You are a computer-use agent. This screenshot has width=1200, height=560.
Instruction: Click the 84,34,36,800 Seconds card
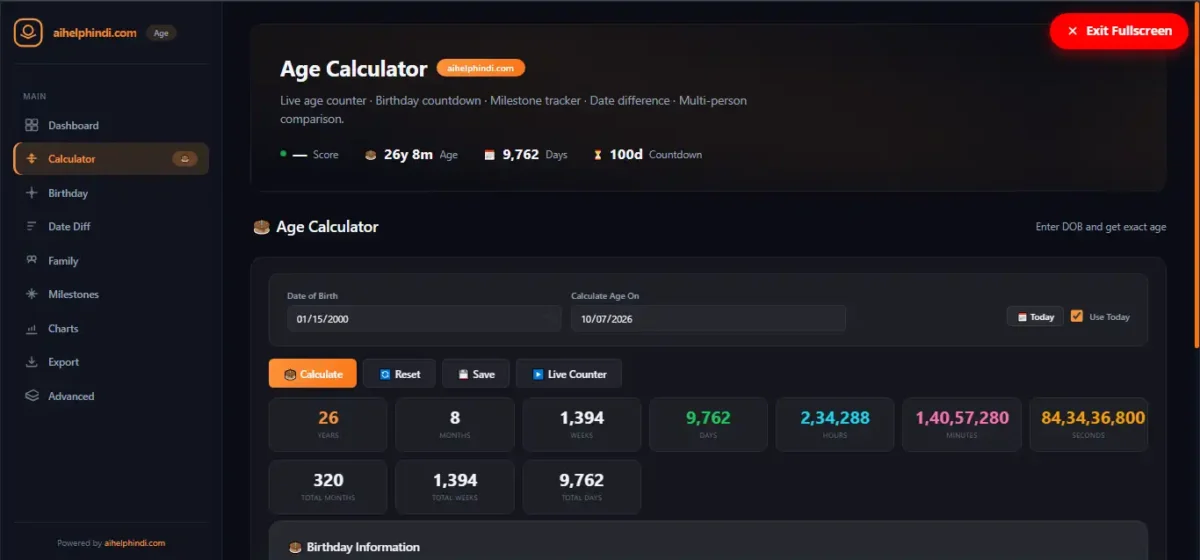coord(1089,424)
